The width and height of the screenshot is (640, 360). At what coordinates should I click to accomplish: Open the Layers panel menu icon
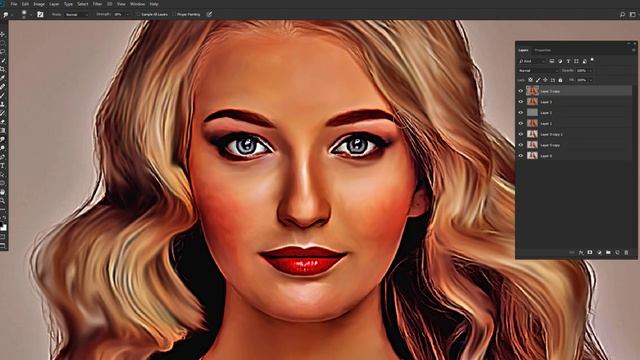[x=633, y=50]
